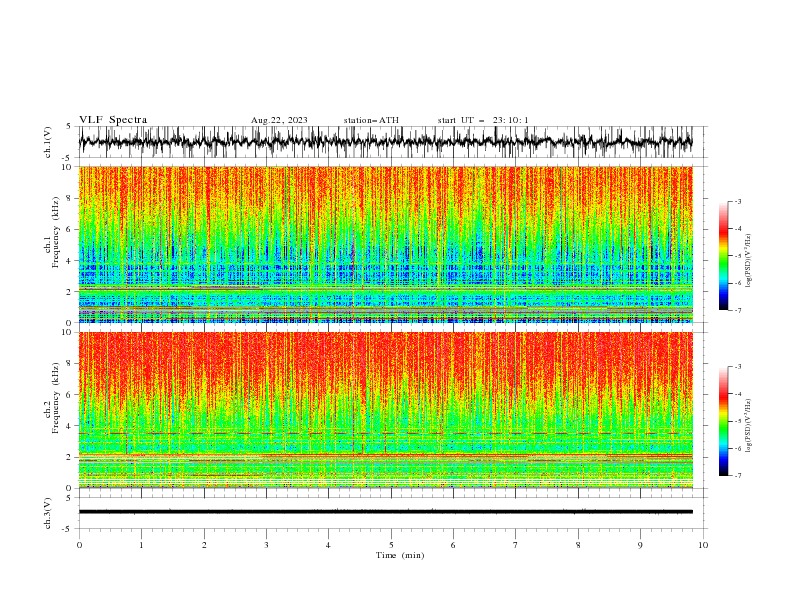Select the "Aug.22, 2023" date text
This screenshot has width=792, height=612.
[x=279, y=120]
